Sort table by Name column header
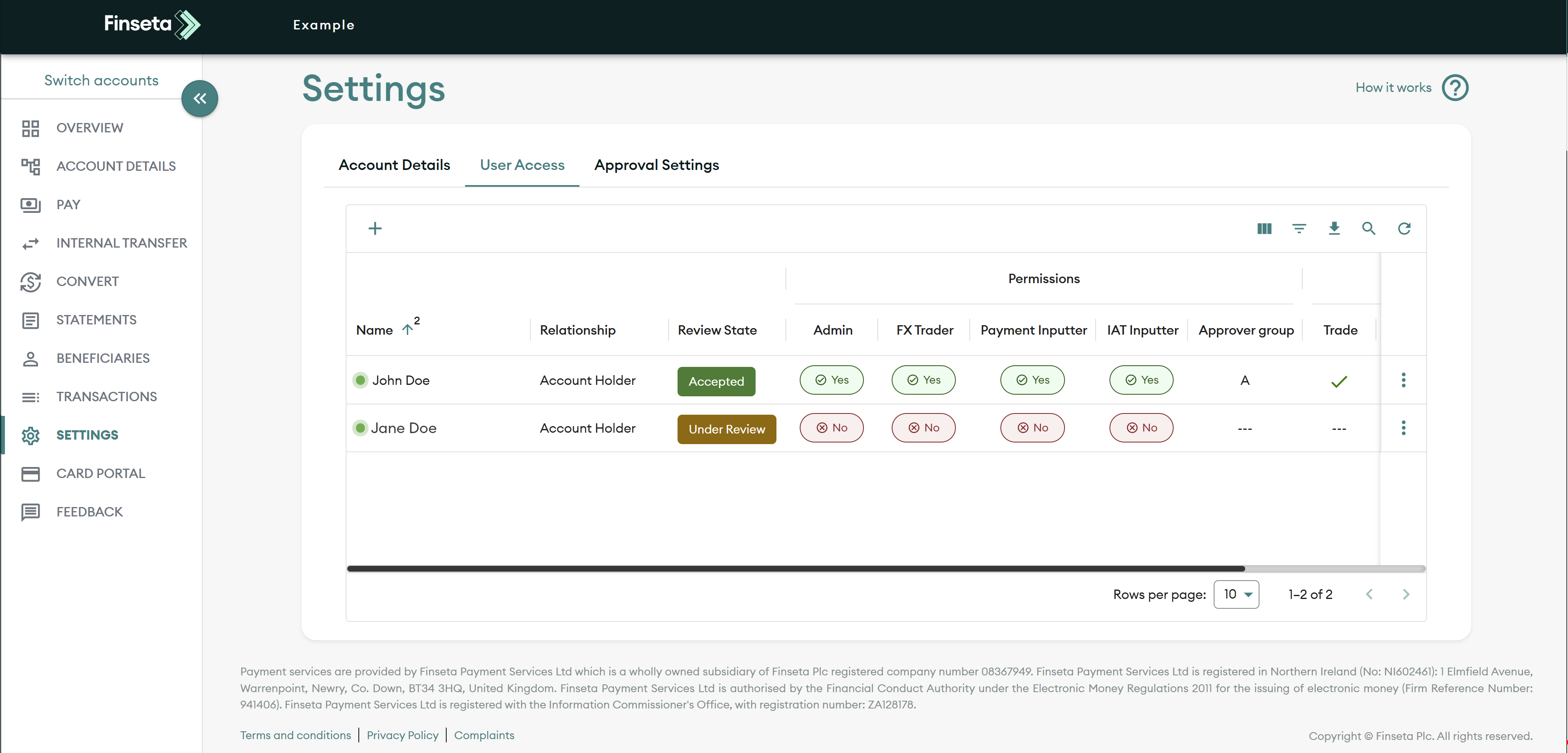1568x753 pixels. click(x=374, y=330)
